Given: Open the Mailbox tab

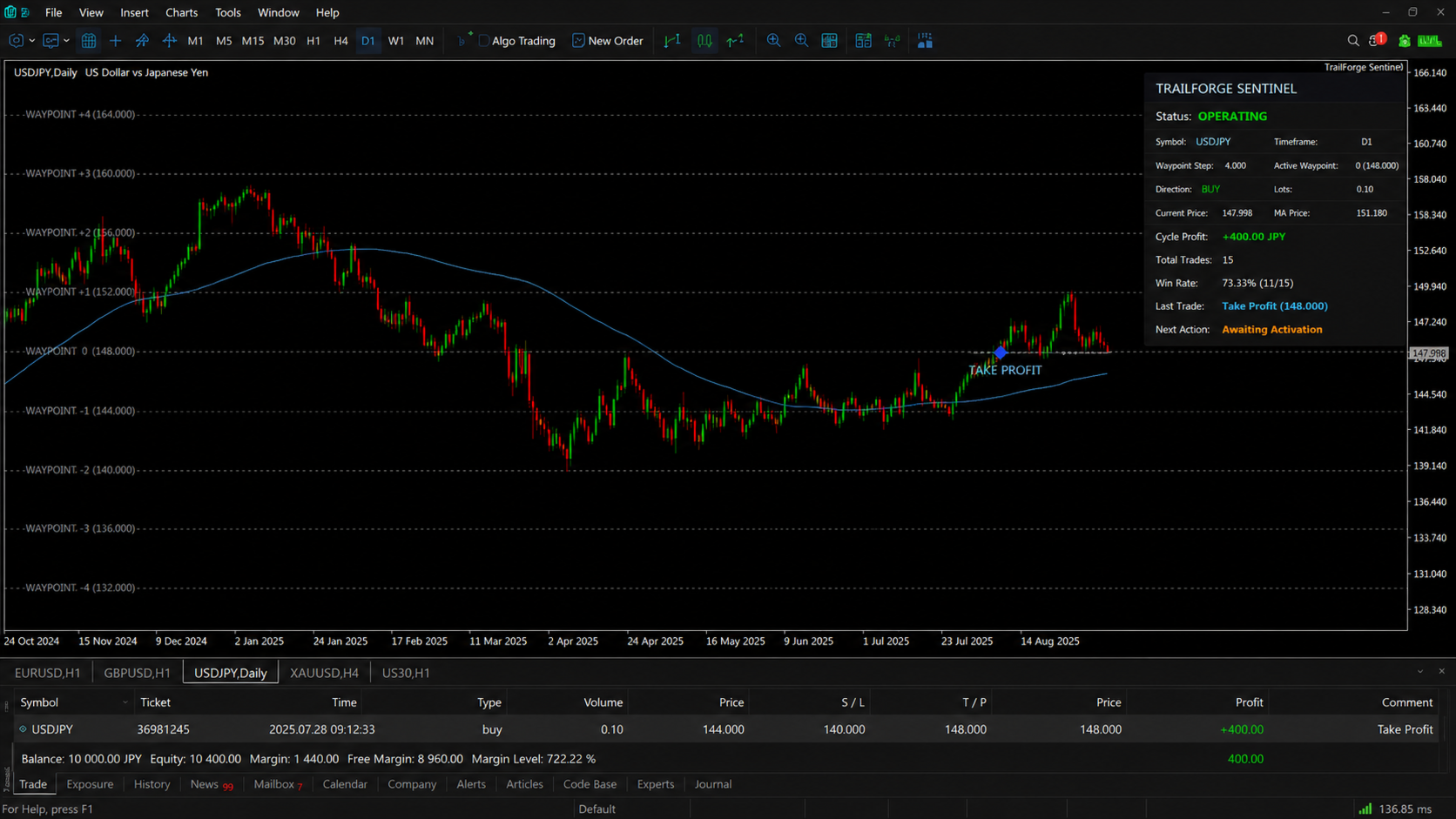Looking at the screenshot, I should point(278,784).
